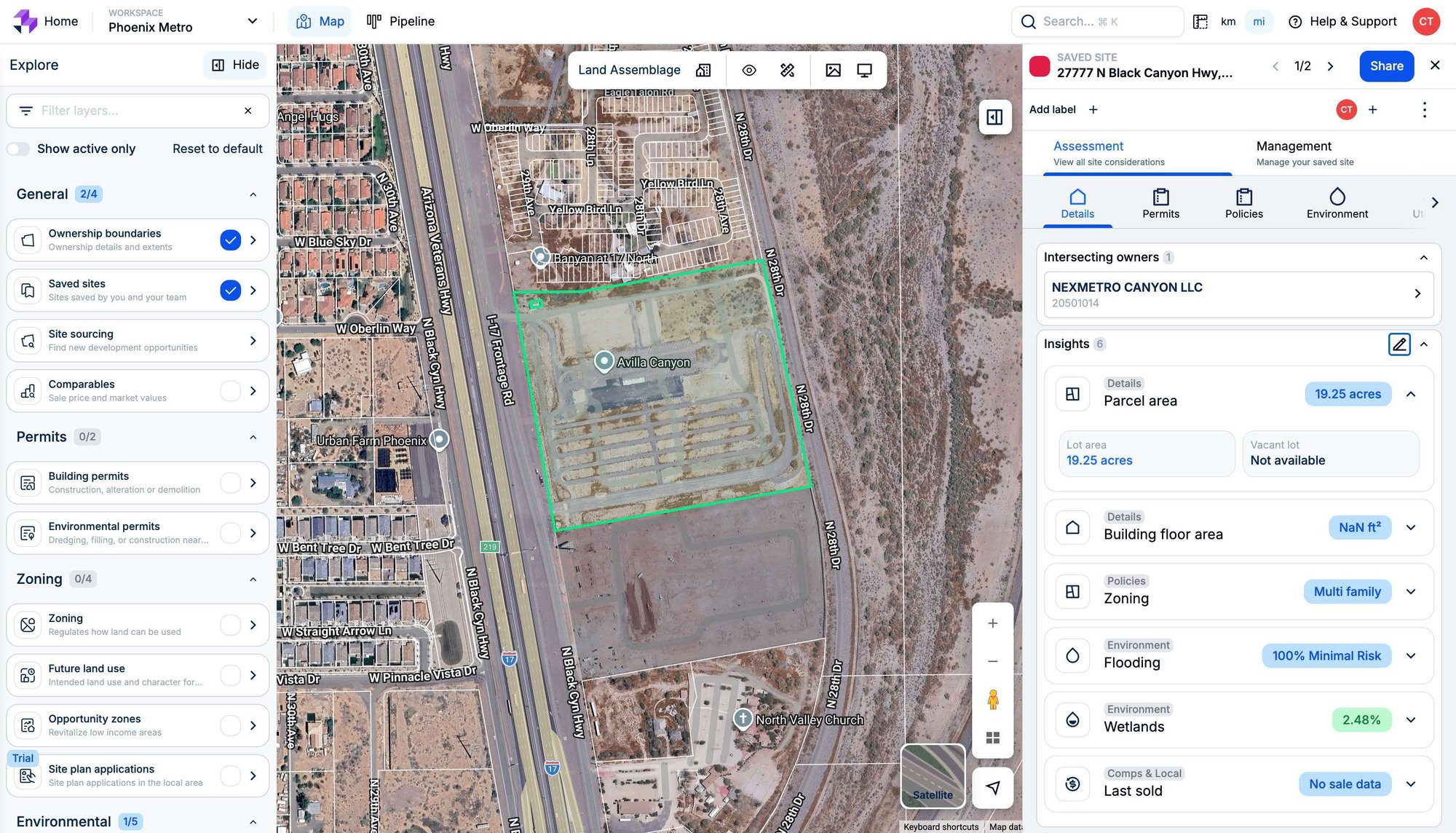Click the edit Insights pencil icon
The width and height of the screenshot is (1456, 833).
(x=1398, y=344)
